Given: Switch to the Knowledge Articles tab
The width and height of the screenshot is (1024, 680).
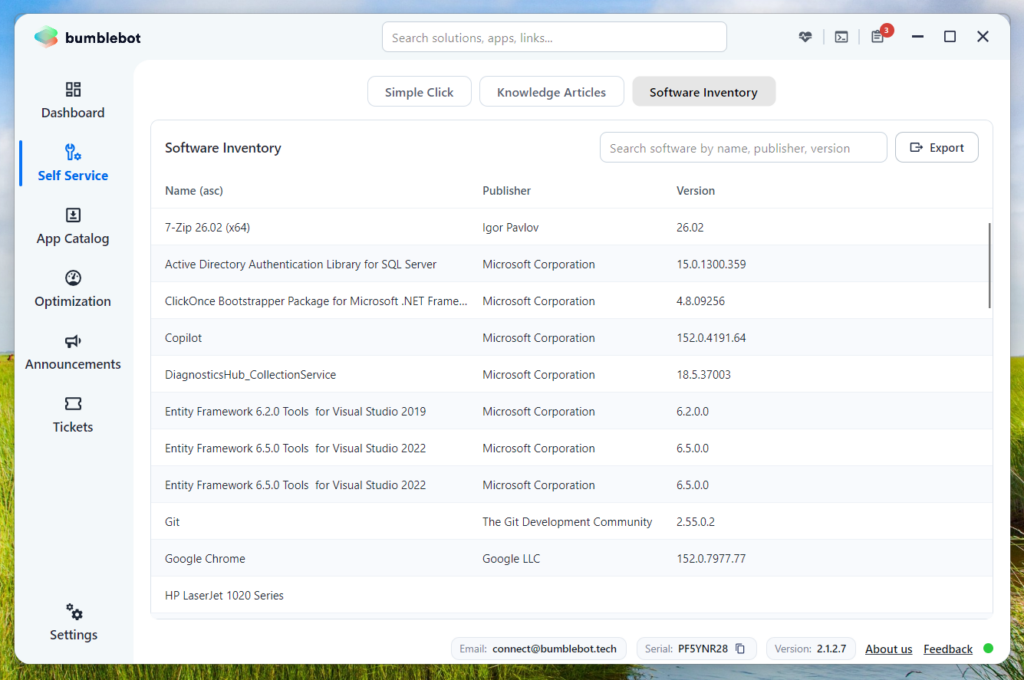Looking at the screenshot, I should point(551,92).
